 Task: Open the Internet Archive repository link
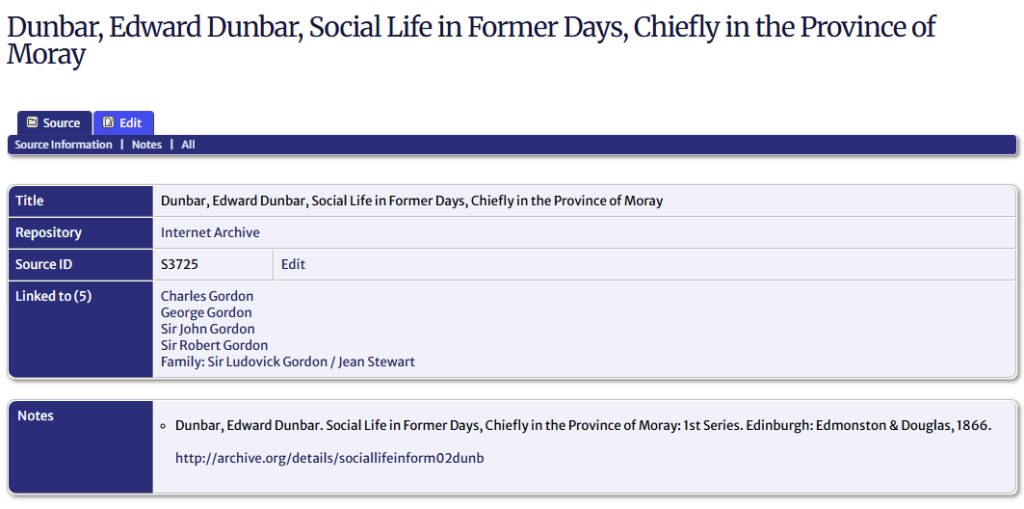[210, 233]
